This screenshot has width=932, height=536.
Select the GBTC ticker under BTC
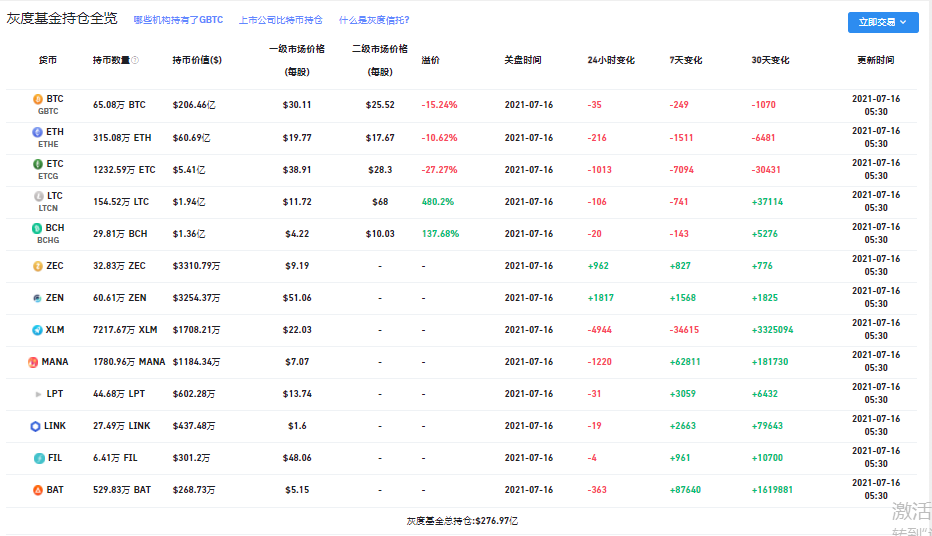pos(48,111)
